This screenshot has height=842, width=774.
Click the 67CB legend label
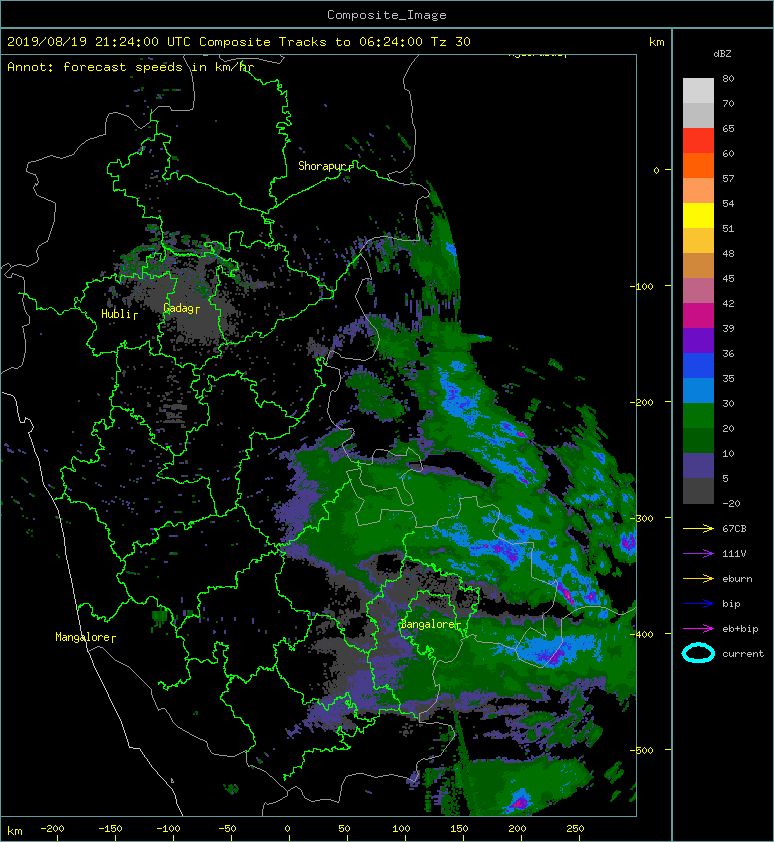(x=734, y=529)
